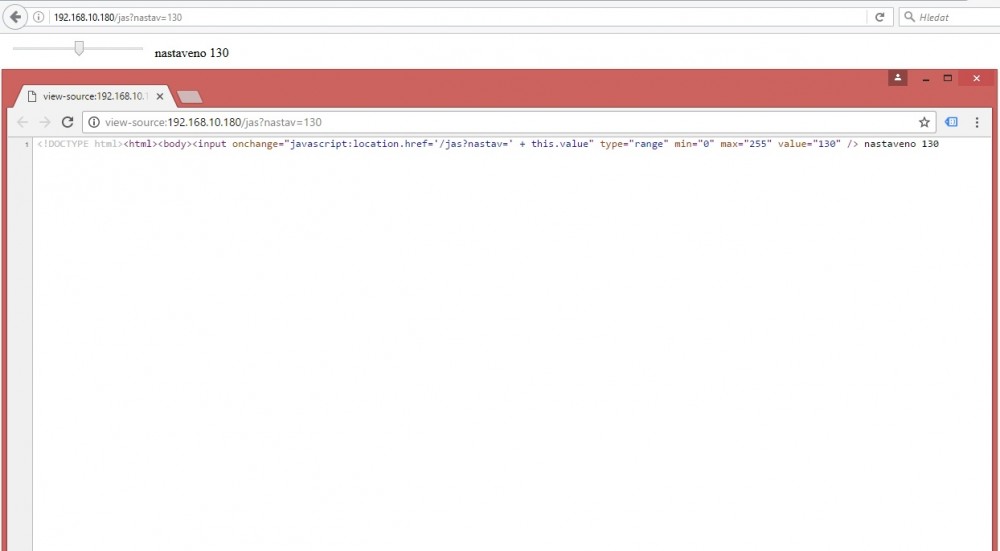Focus Firefox URL field showing 192.168.10.180
The height and width of the screenshot is (551, 1000).
click(x=450, y=18)
